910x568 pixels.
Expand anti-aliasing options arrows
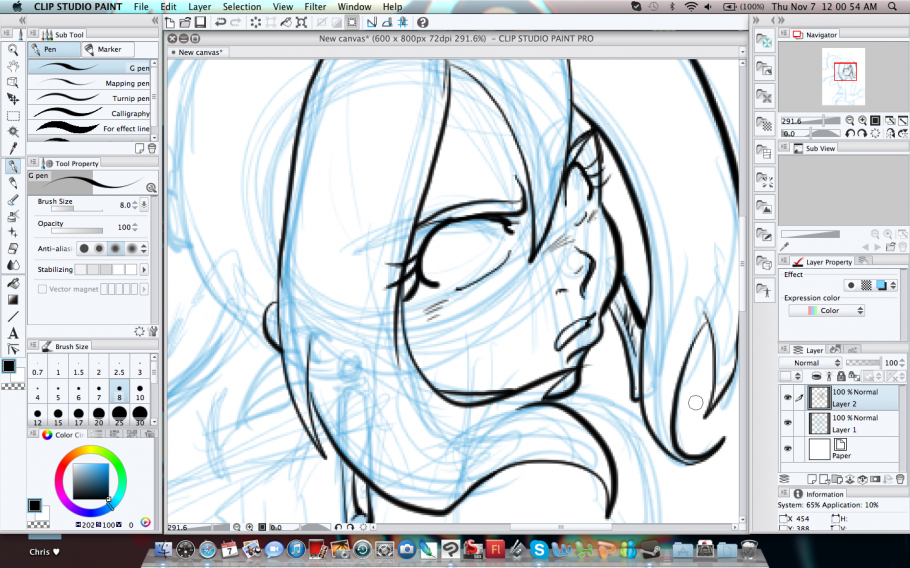144,248
